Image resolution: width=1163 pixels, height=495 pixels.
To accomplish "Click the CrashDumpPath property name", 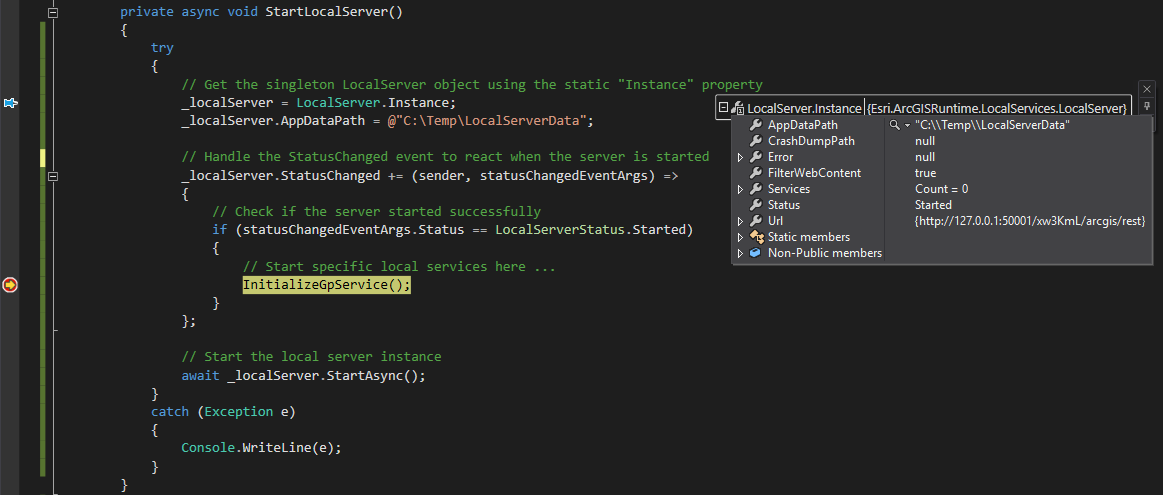I will (x=811, y=141).
